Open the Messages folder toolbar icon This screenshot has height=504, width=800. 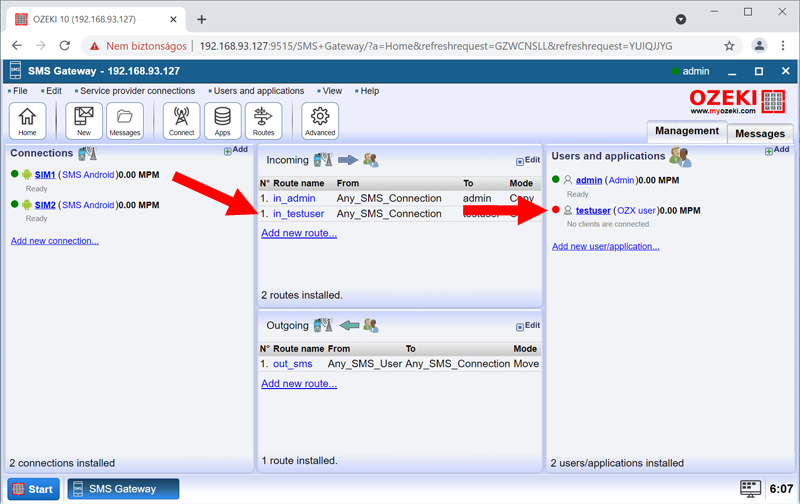click(124, 121)
